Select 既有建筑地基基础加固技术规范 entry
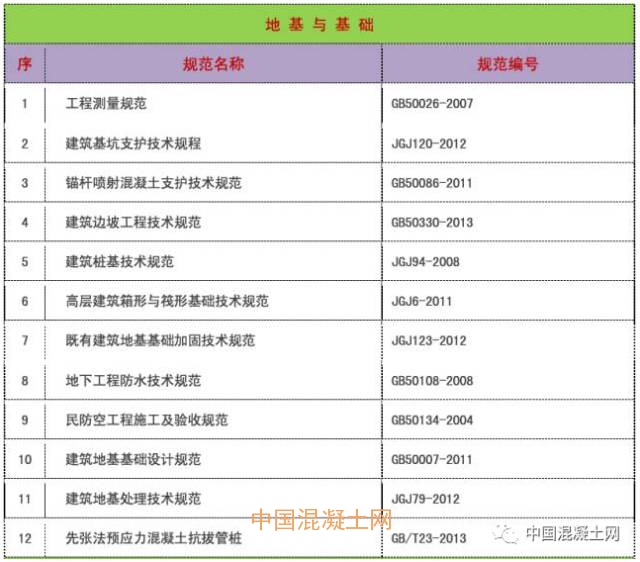Screen dimensions: 640x562 [x=160, y=341]
